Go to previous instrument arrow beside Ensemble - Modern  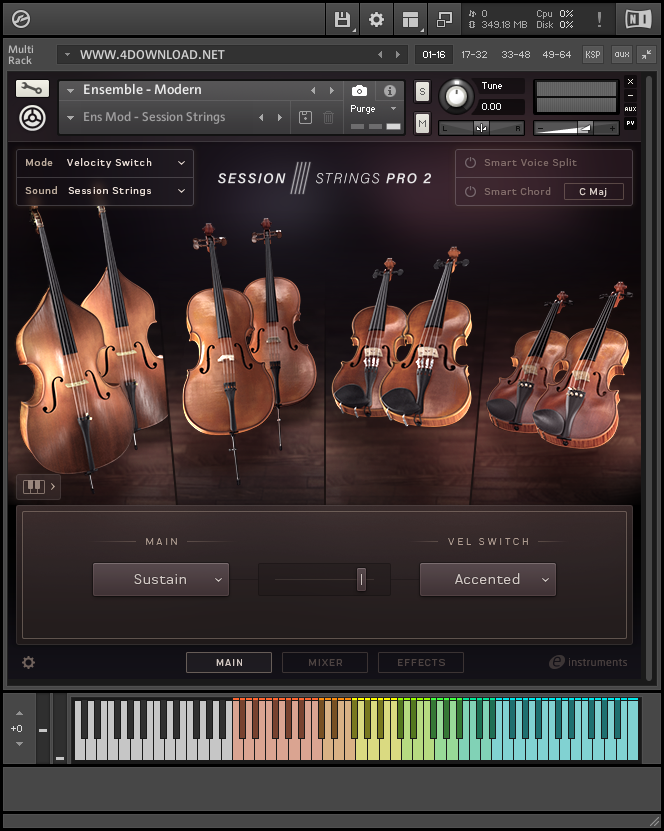[313, 91]
